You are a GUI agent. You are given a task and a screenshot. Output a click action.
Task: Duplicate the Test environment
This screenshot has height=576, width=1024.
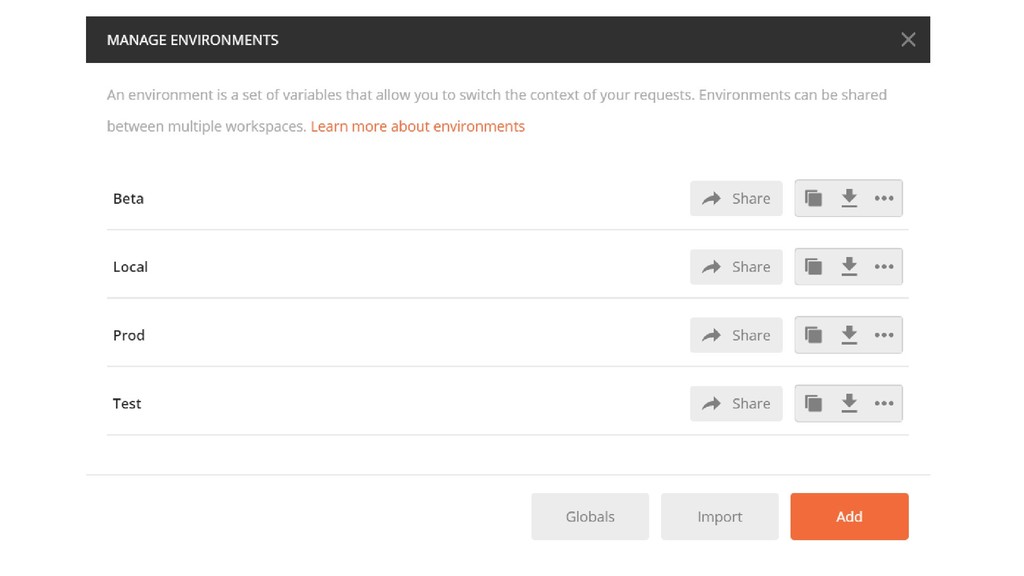(x=813, y=404)
